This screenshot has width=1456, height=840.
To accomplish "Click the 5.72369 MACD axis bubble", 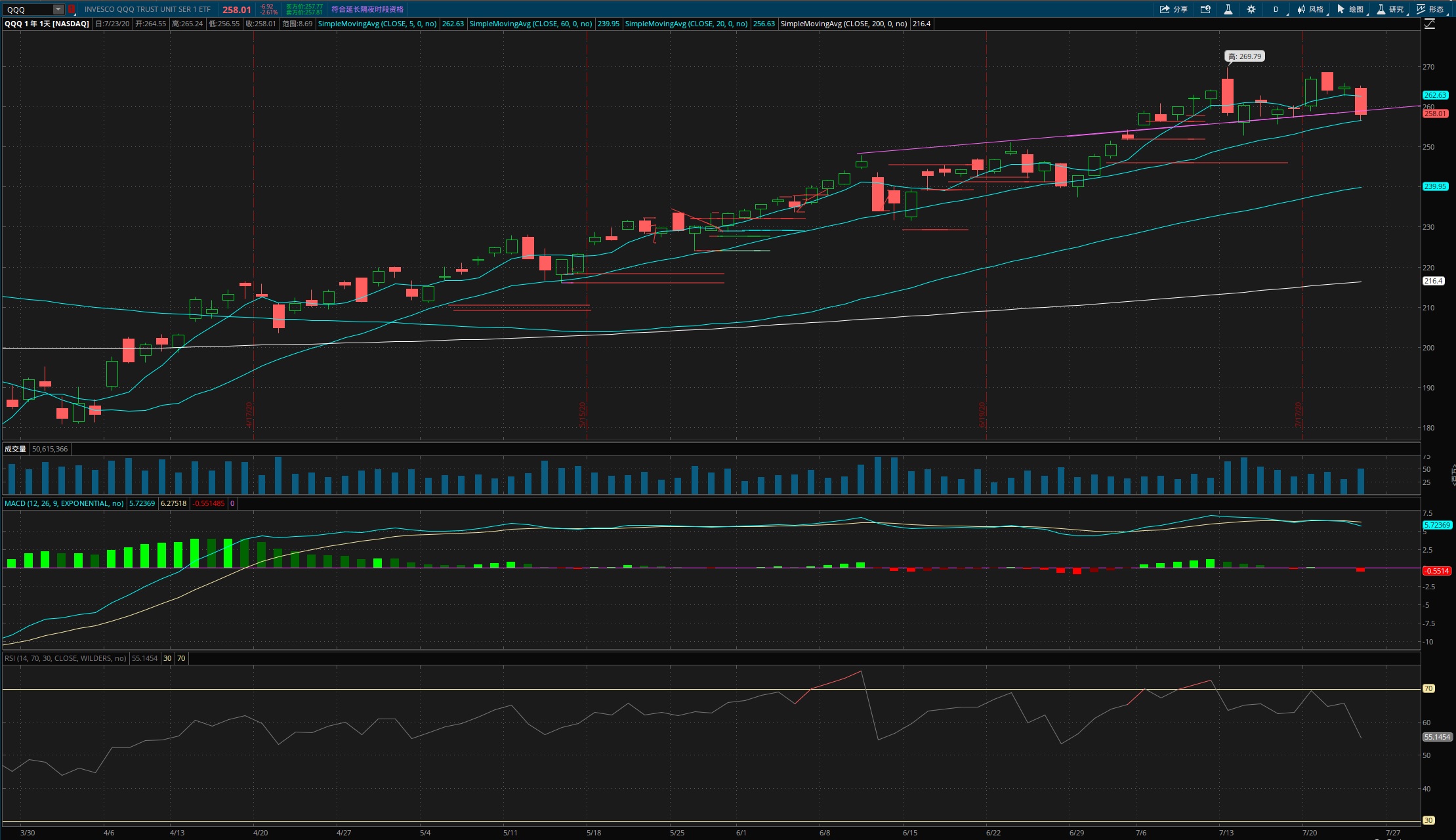I will point(1436,525).
